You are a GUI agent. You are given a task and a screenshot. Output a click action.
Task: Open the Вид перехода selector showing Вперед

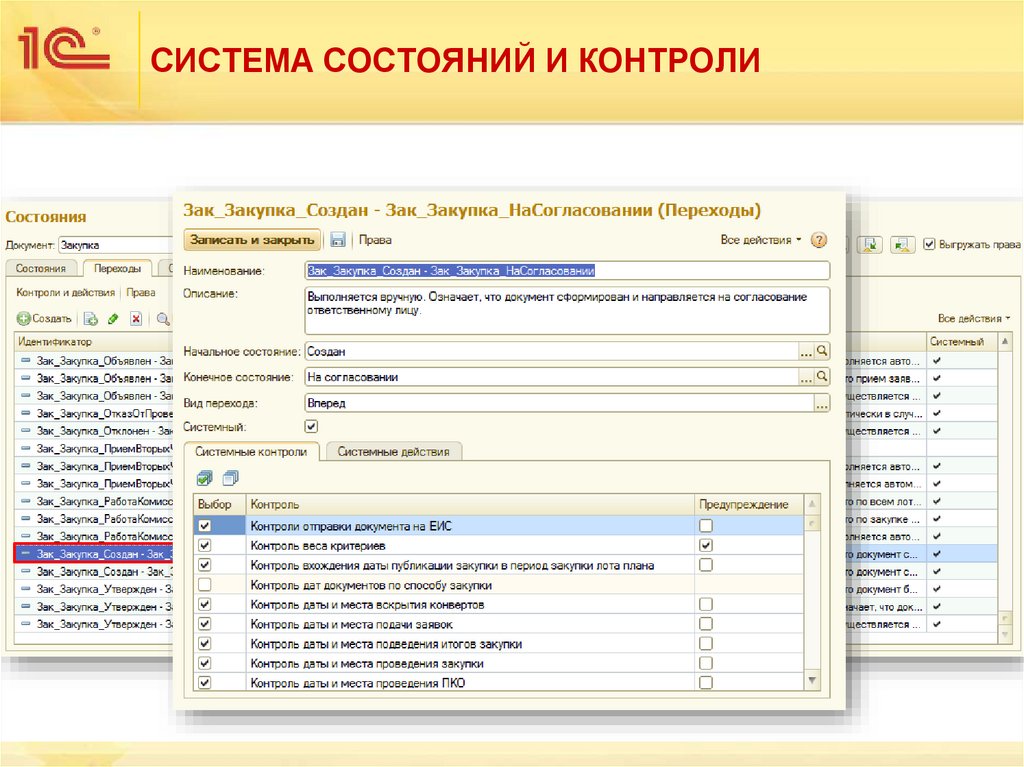tap(820, 403)
